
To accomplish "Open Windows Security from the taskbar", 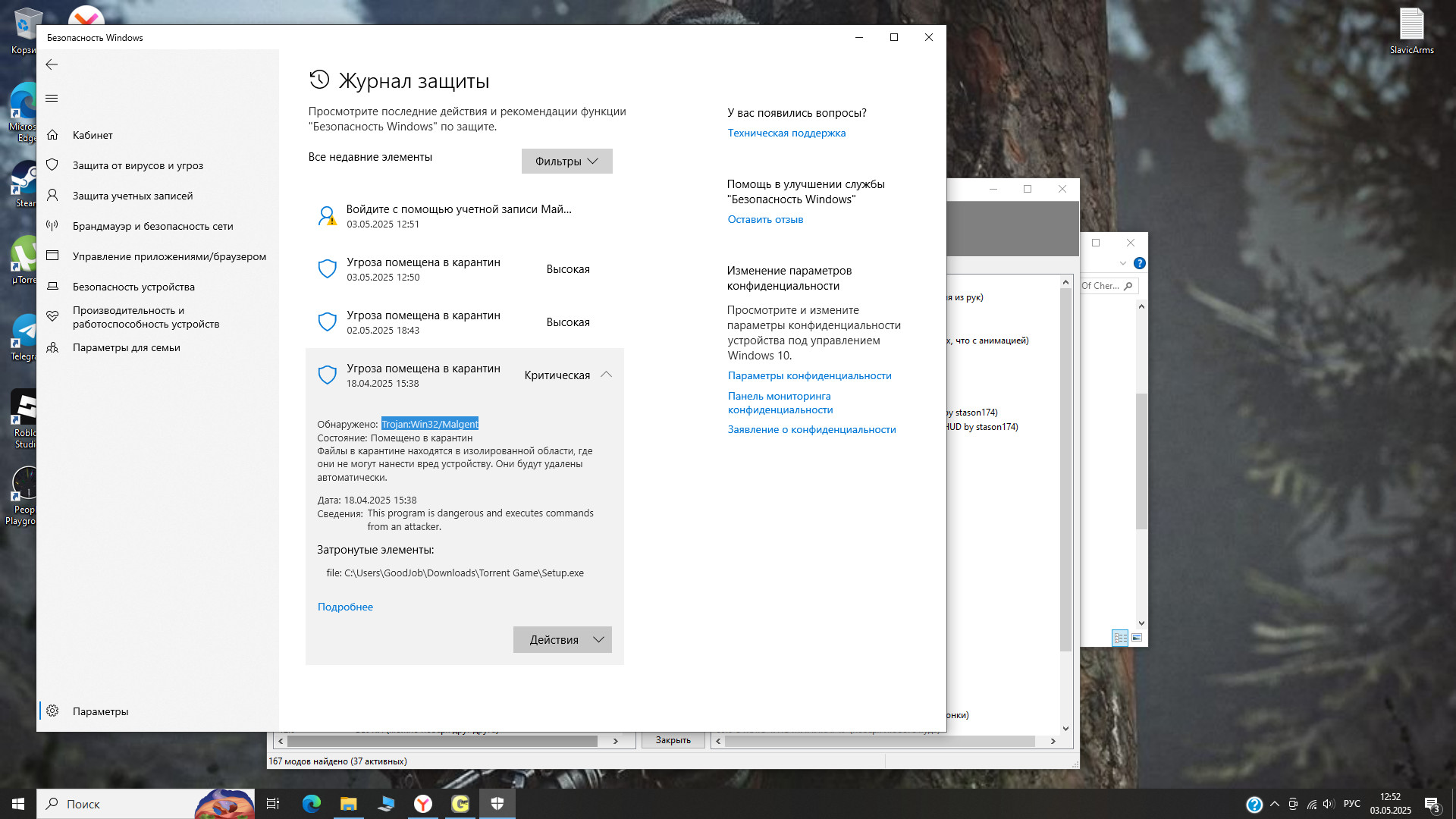I will click(x=497, y=804).
